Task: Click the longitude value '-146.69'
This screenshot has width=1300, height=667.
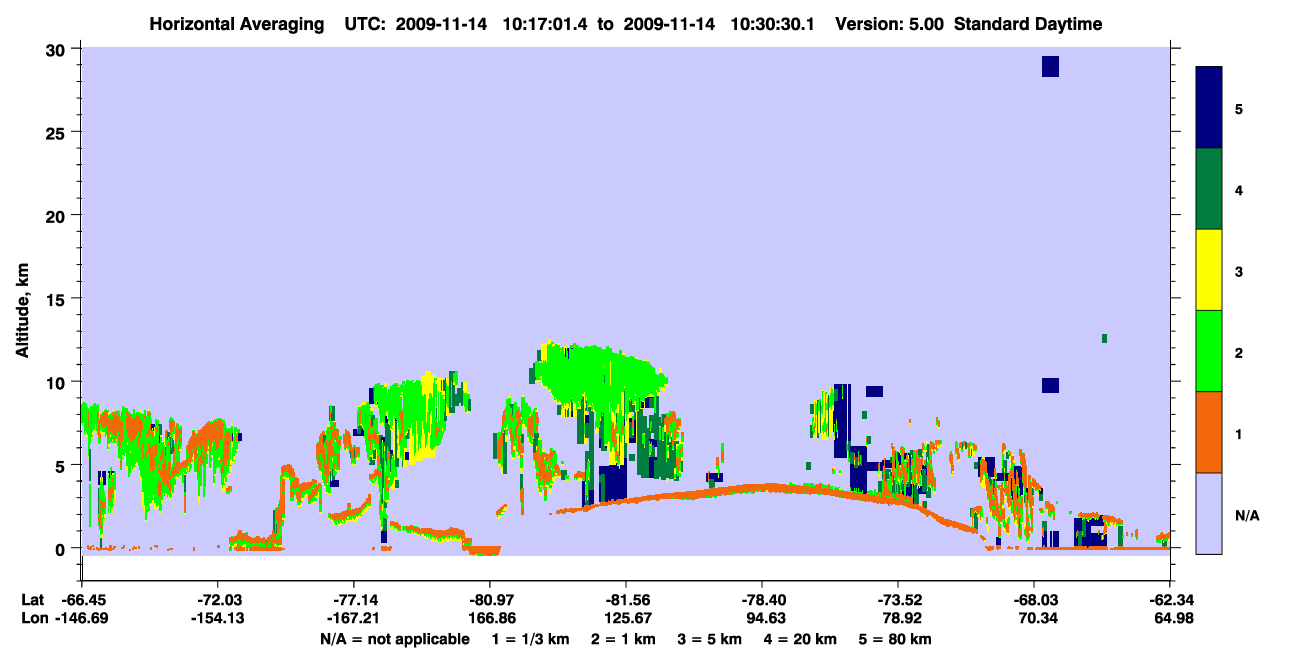Action: pyautogui.click(x=81, y=618)
